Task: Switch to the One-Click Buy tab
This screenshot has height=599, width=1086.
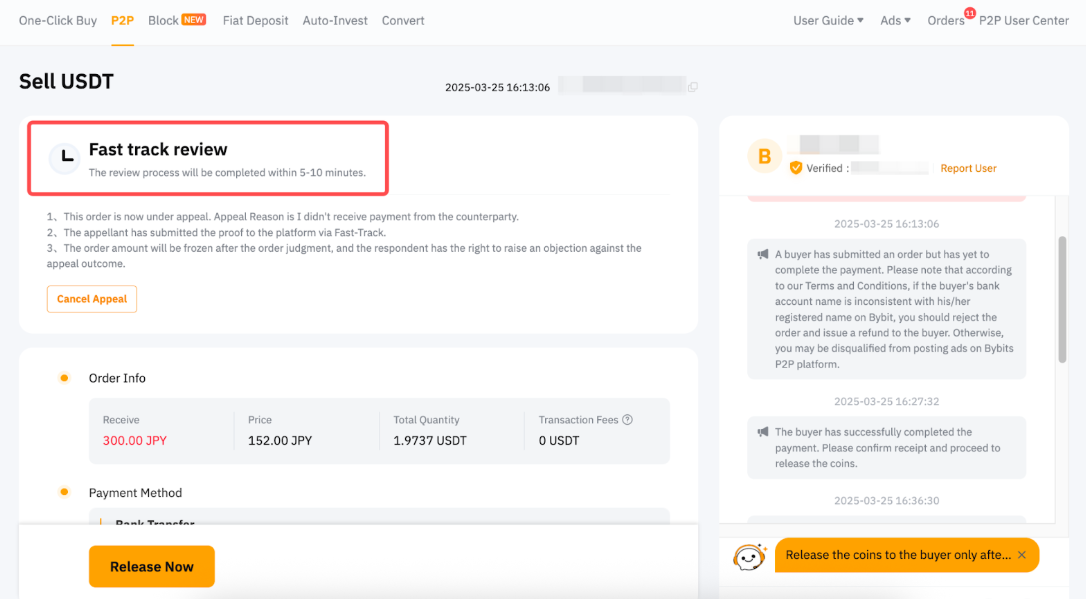Action: coord(58,20)
